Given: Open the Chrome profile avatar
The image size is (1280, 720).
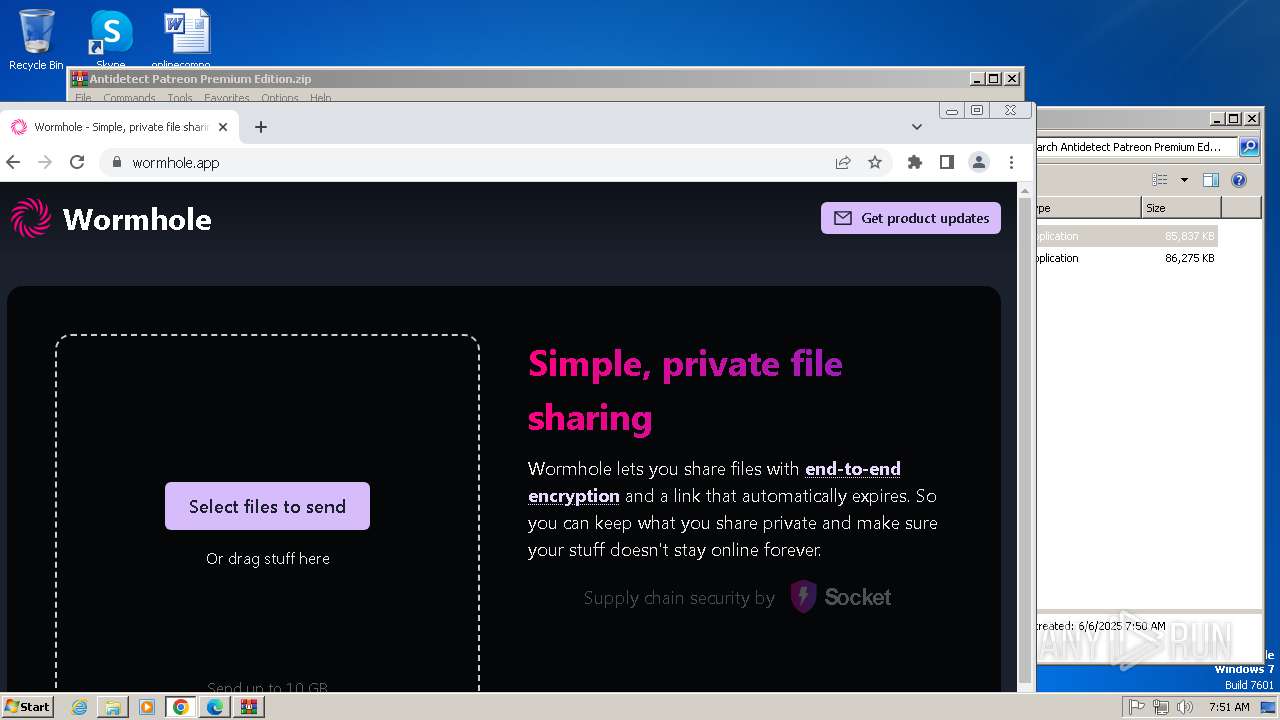Looking at the screenshot, I should tap(979, 162).
